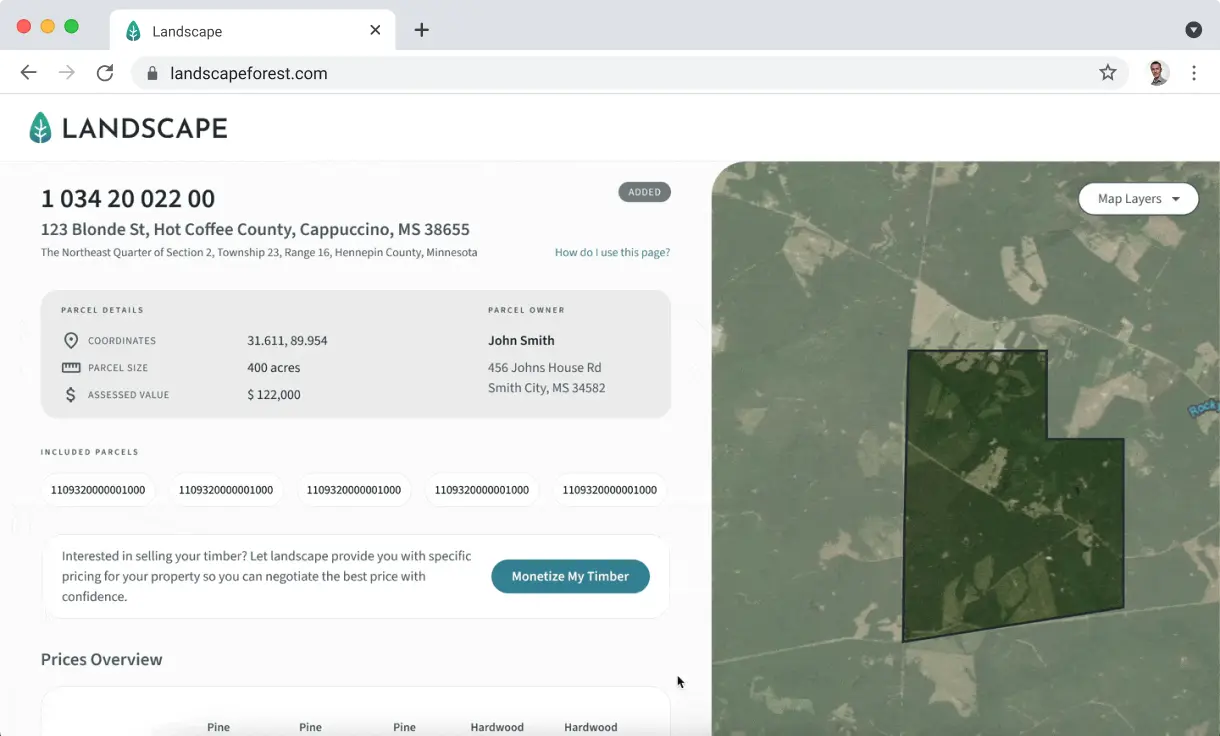
Task: Click the macOS green maximize button
Action: (71, 26)
